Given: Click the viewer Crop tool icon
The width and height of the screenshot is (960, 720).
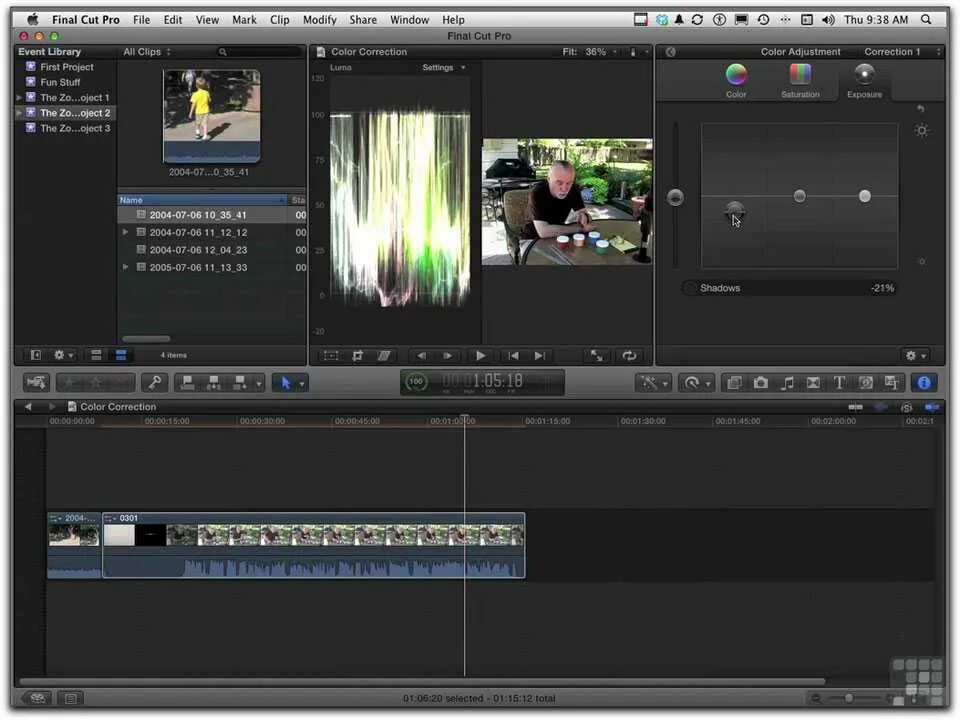Looking at the screenshot, I should (358, 356).
